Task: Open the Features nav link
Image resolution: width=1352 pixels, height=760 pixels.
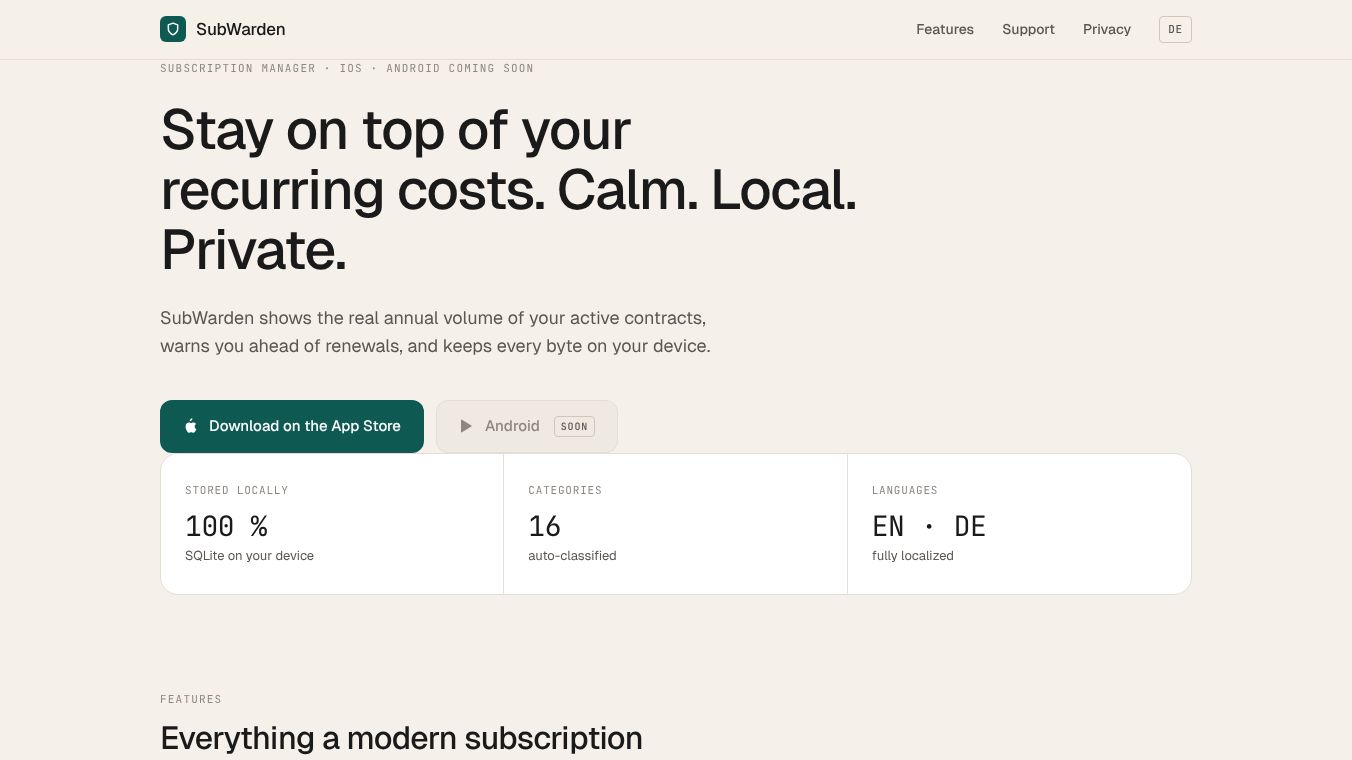Action: [945, 29]
